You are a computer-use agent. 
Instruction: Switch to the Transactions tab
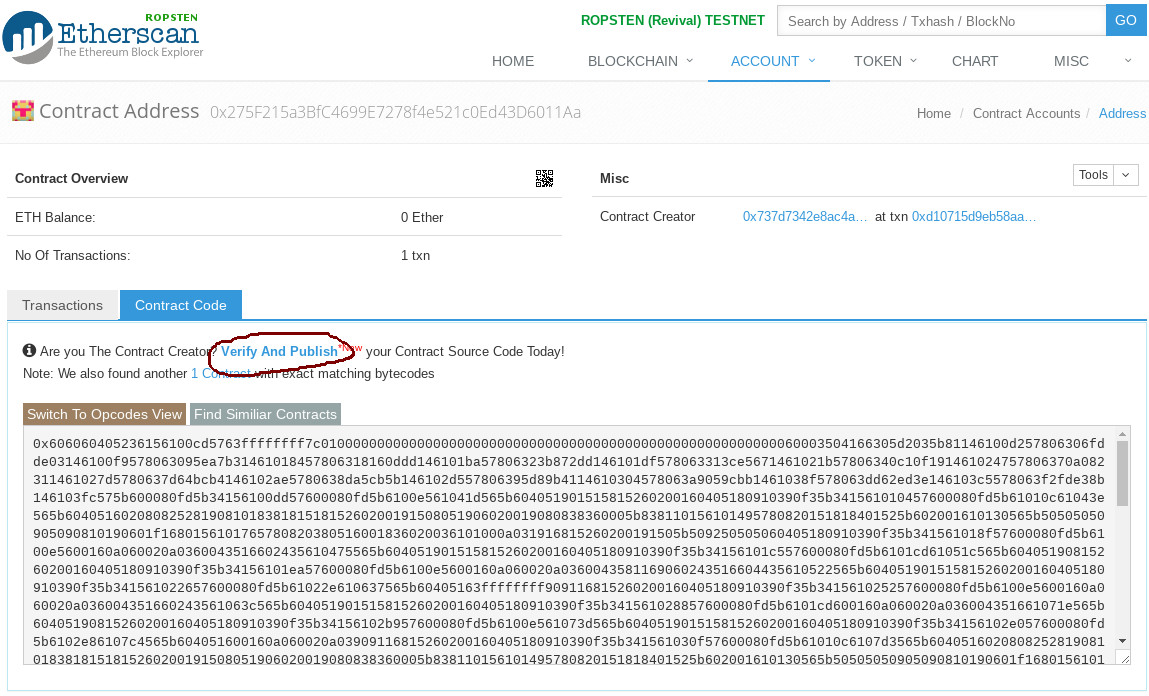(62, 306)
